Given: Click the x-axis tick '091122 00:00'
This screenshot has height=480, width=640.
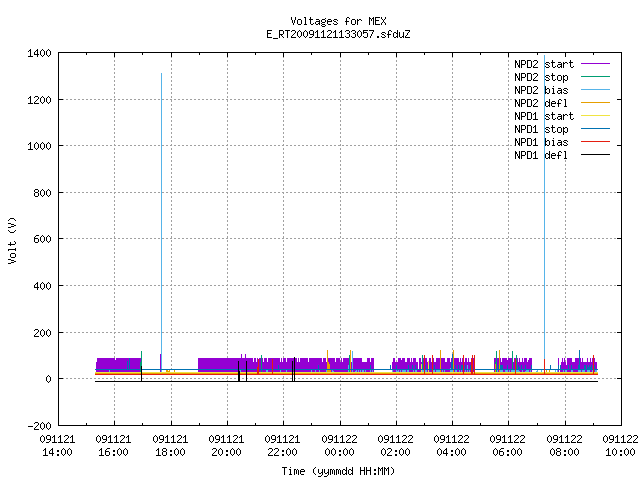Looking at the screenshot, I should [340, 446].
